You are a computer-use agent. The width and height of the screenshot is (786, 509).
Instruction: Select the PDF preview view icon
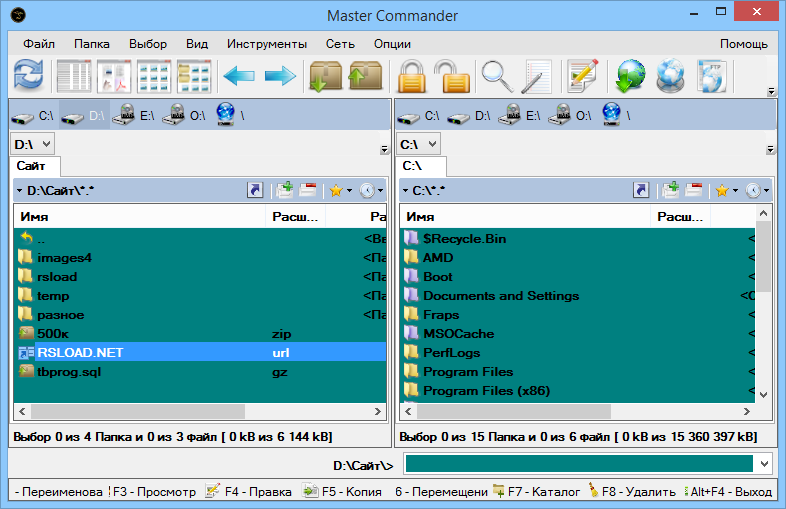click(114, 76)
